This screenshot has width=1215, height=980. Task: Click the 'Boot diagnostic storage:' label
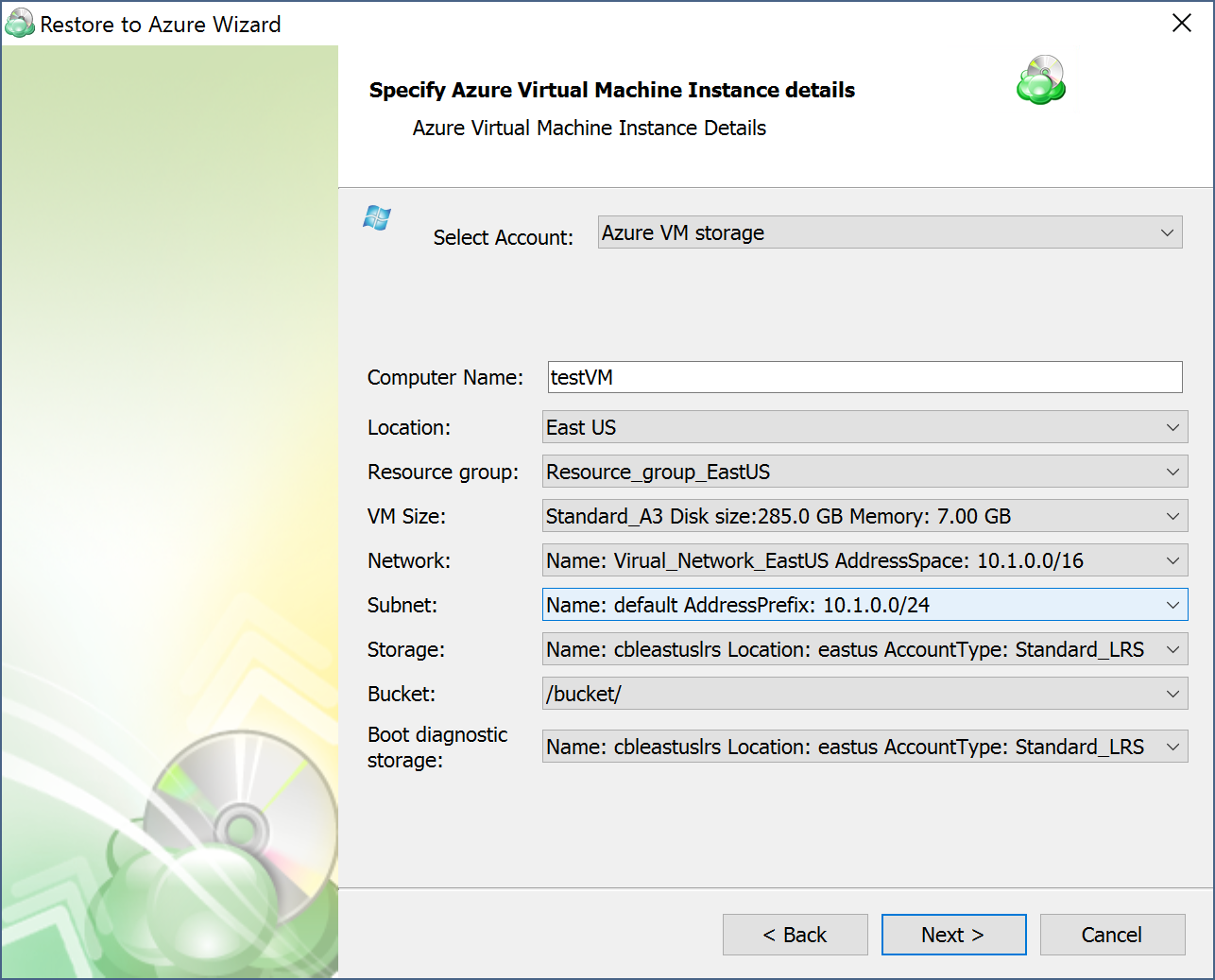[x=437, y=747]
